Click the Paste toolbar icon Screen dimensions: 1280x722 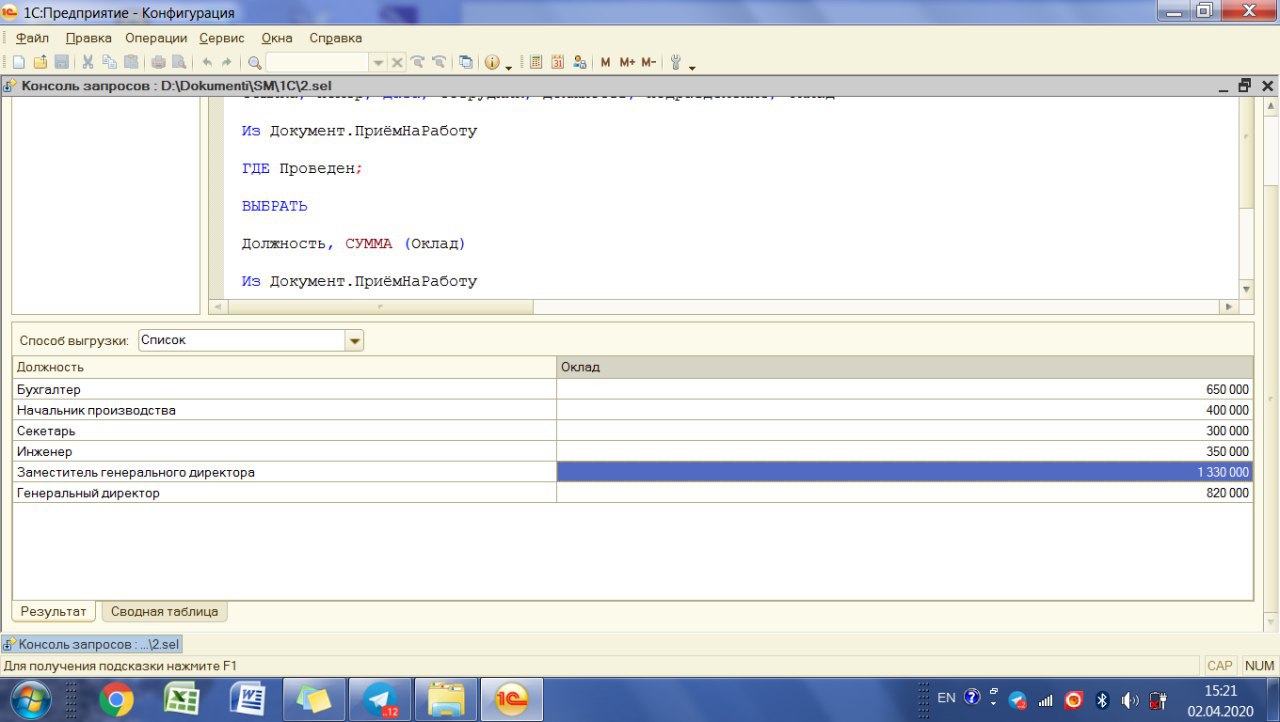131,62
